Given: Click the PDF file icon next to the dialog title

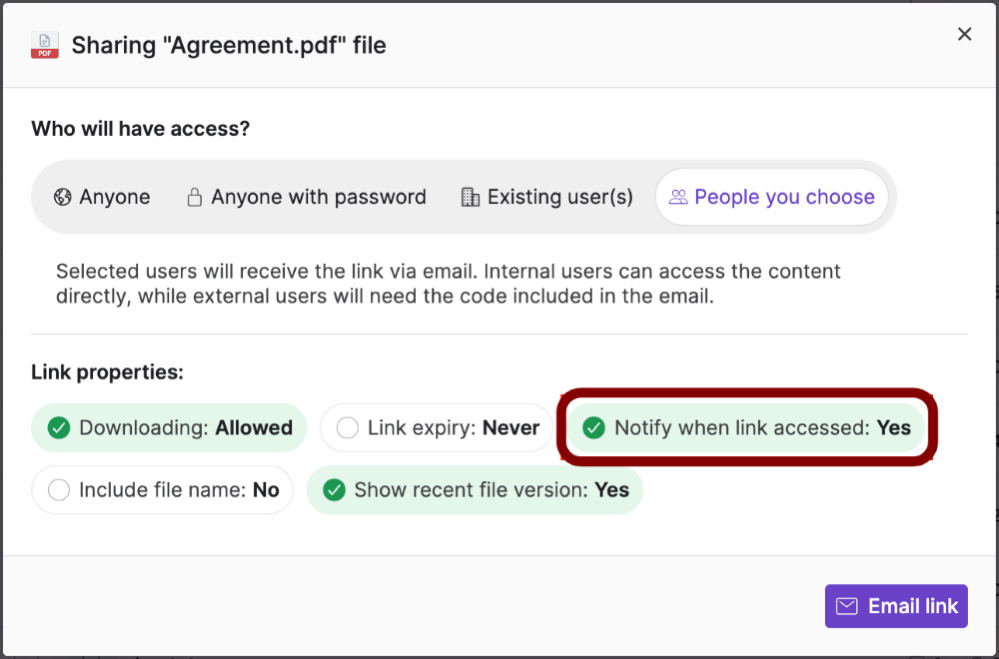Looking at the screenshot, I should point(44,45).
